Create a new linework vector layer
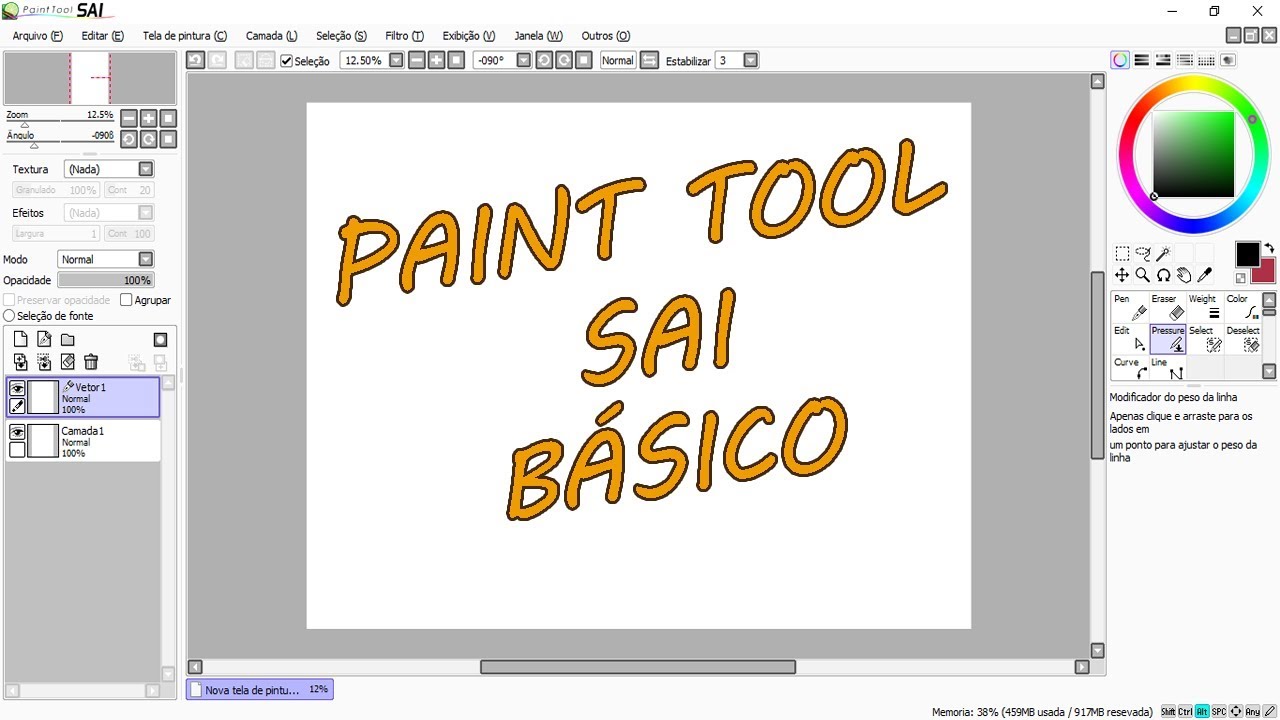Screen dimensions: 1280x720 point(44,340)
